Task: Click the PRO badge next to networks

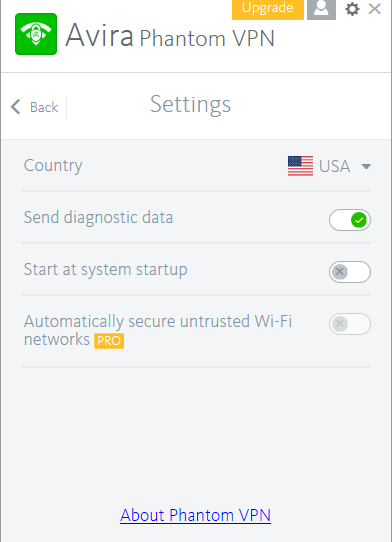Action: [109, 341]
